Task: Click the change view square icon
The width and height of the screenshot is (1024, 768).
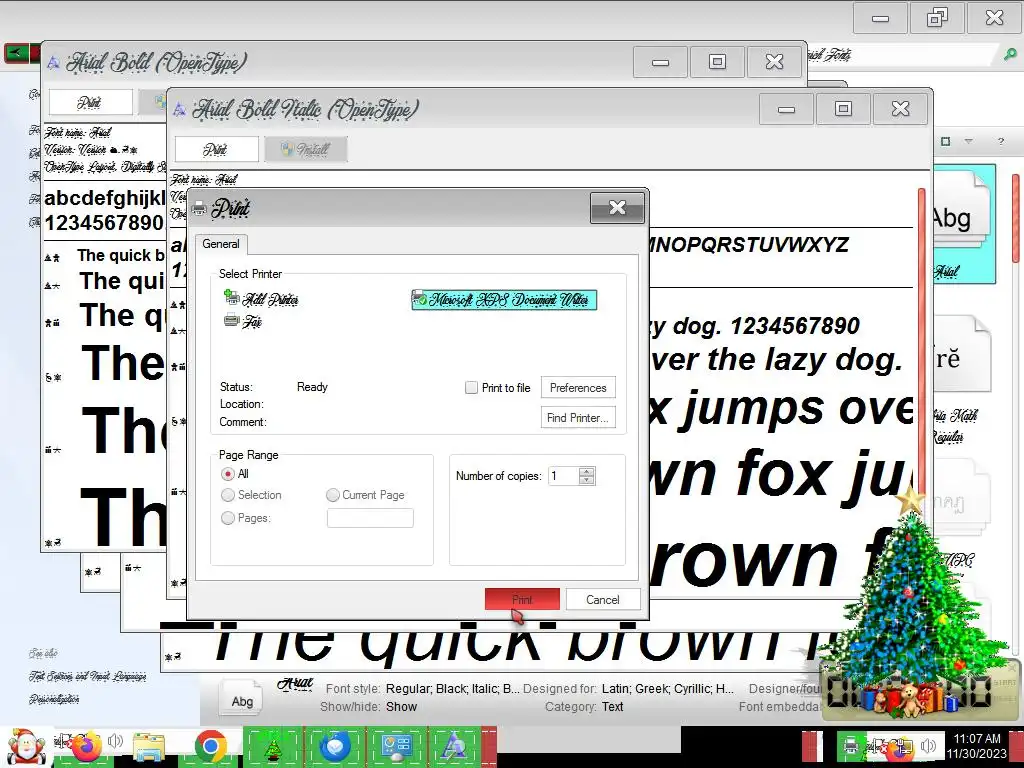Action: (946, 141)
